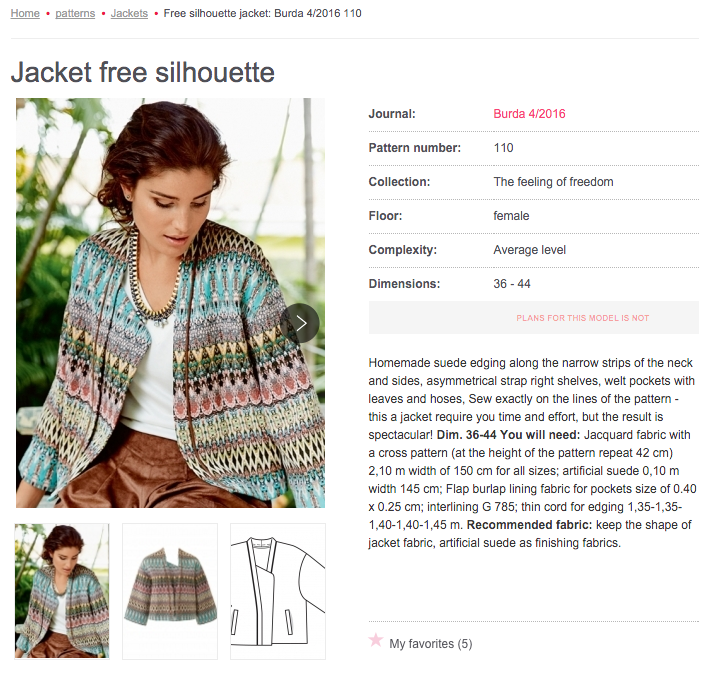Viewport: 712px width, 673px height.
Task: Click the Jacket free silhouette heading
Action: point(143,72)
